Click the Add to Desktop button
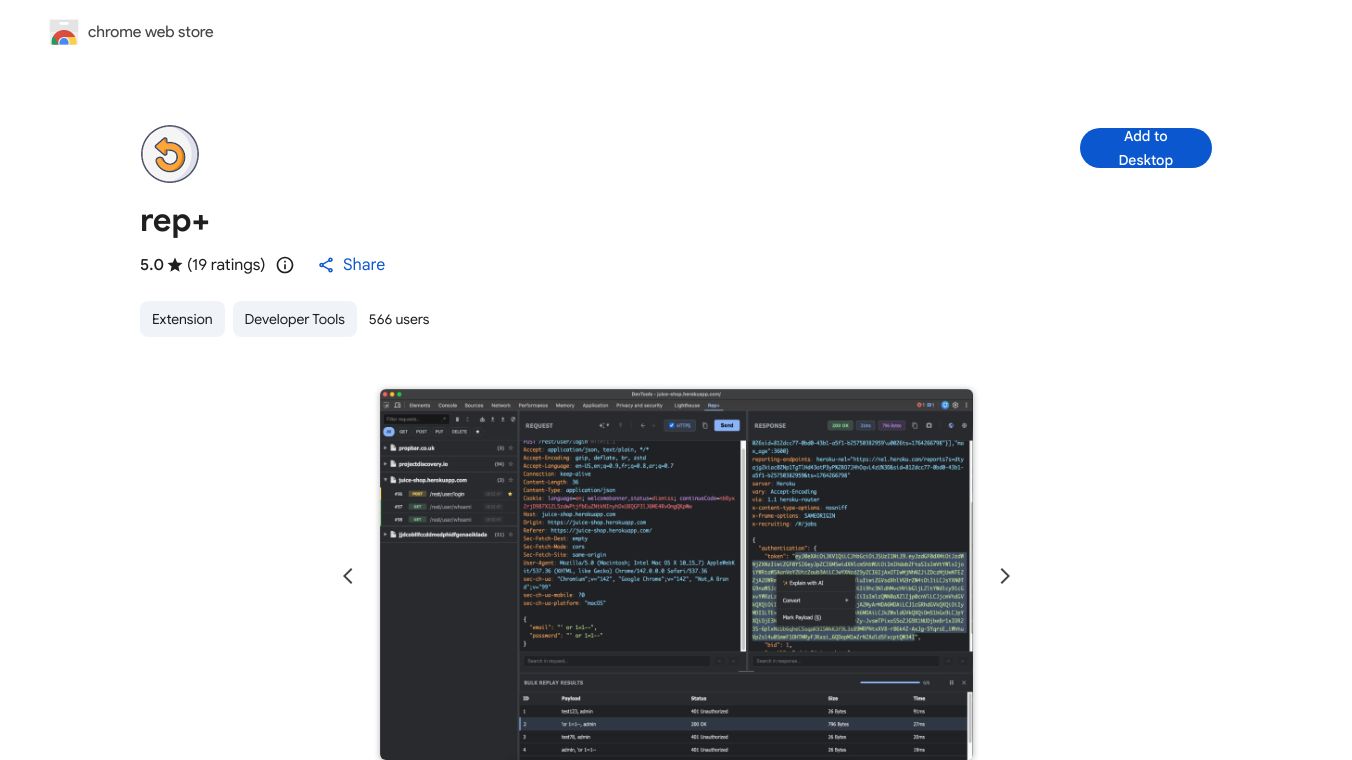This screenshot has width=1352, height=760. [x=1146, y=148]
